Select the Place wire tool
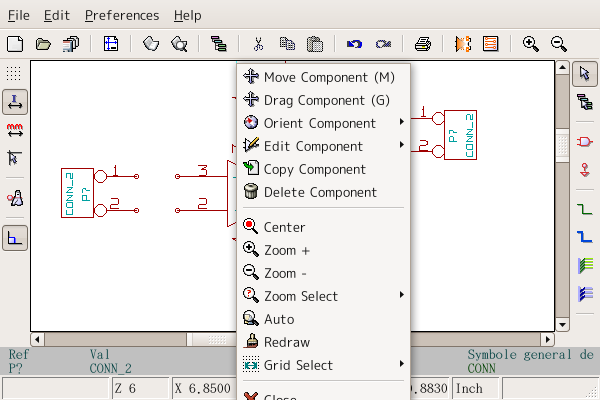Viewport: 600px width, 400px height. click(x=586, y=210)
